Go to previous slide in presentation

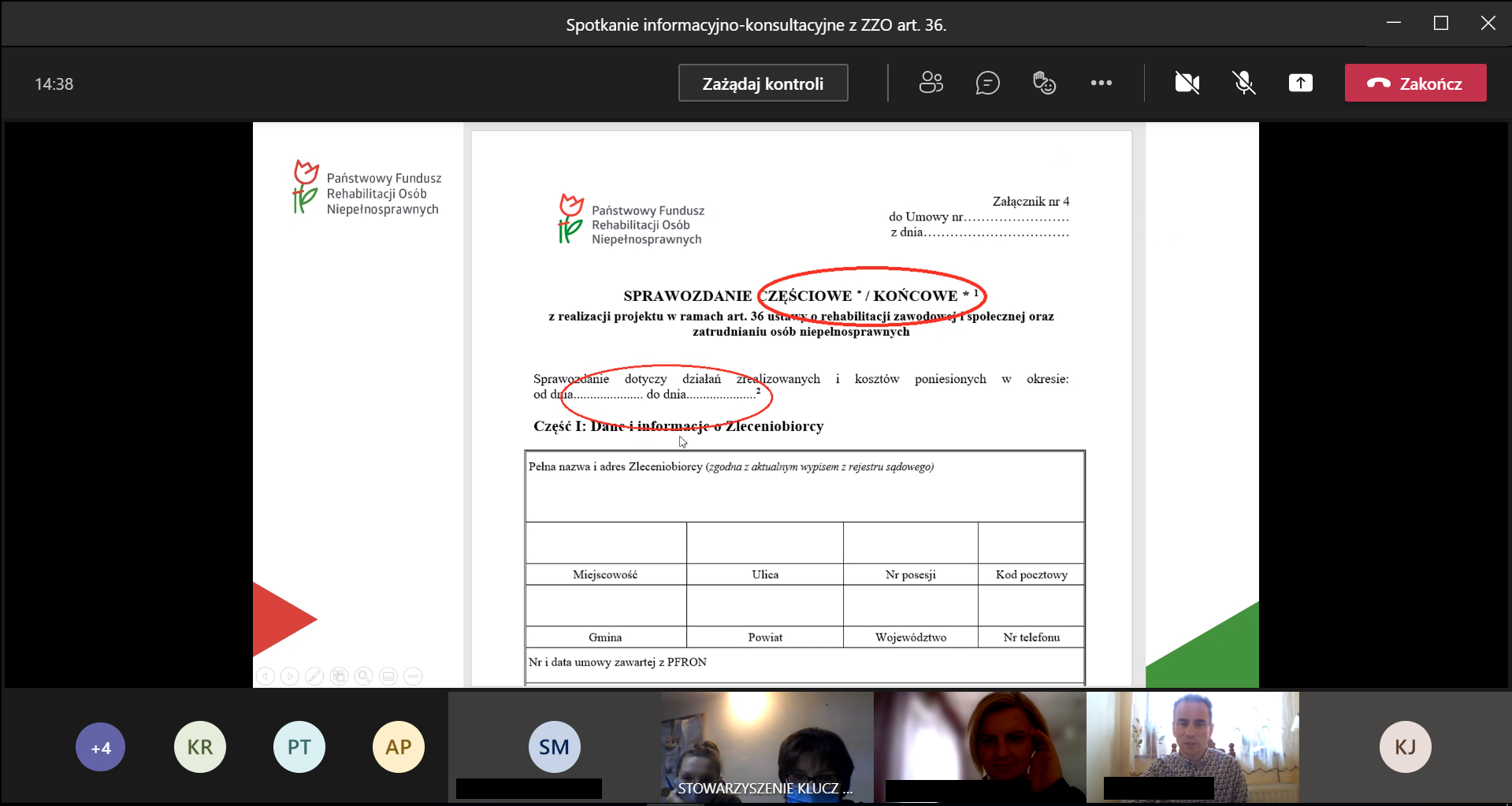pos(266,676)
